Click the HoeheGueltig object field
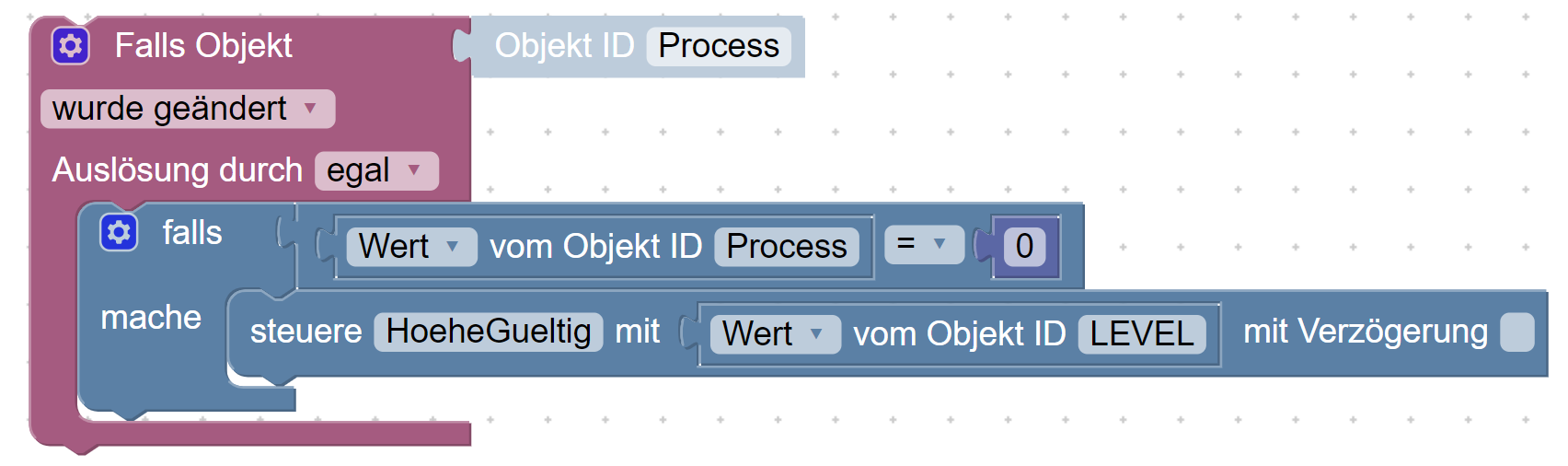 (489, 332)
